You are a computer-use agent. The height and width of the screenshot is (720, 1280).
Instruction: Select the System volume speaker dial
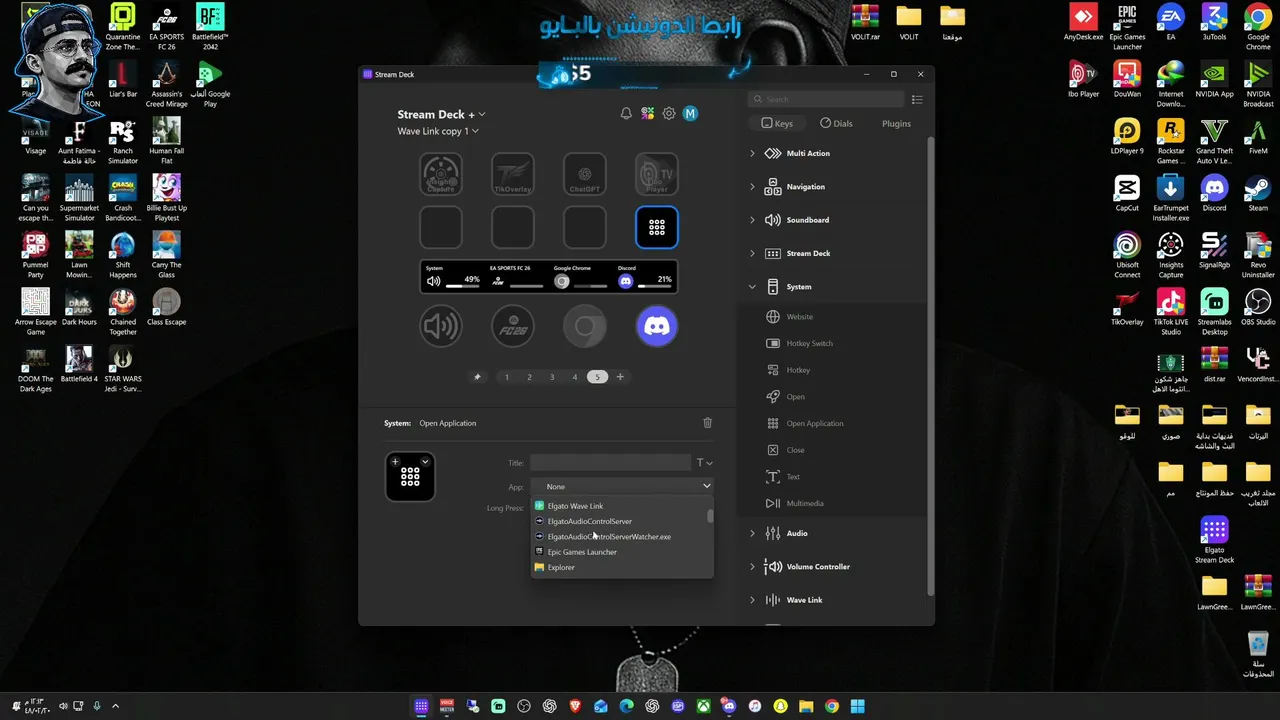[x=441, y=326]
